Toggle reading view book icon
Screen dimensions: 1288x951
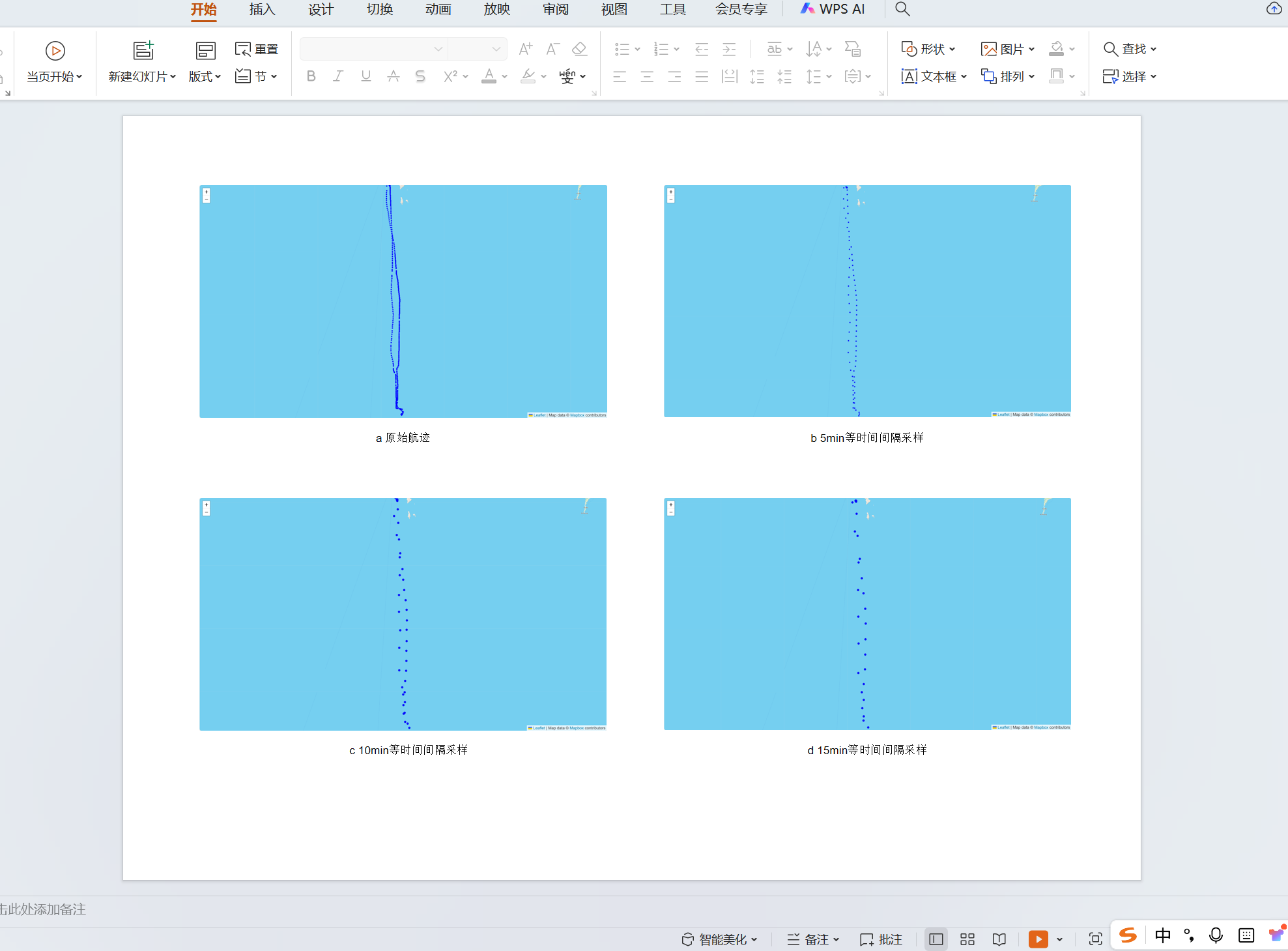tap(999, 939)
